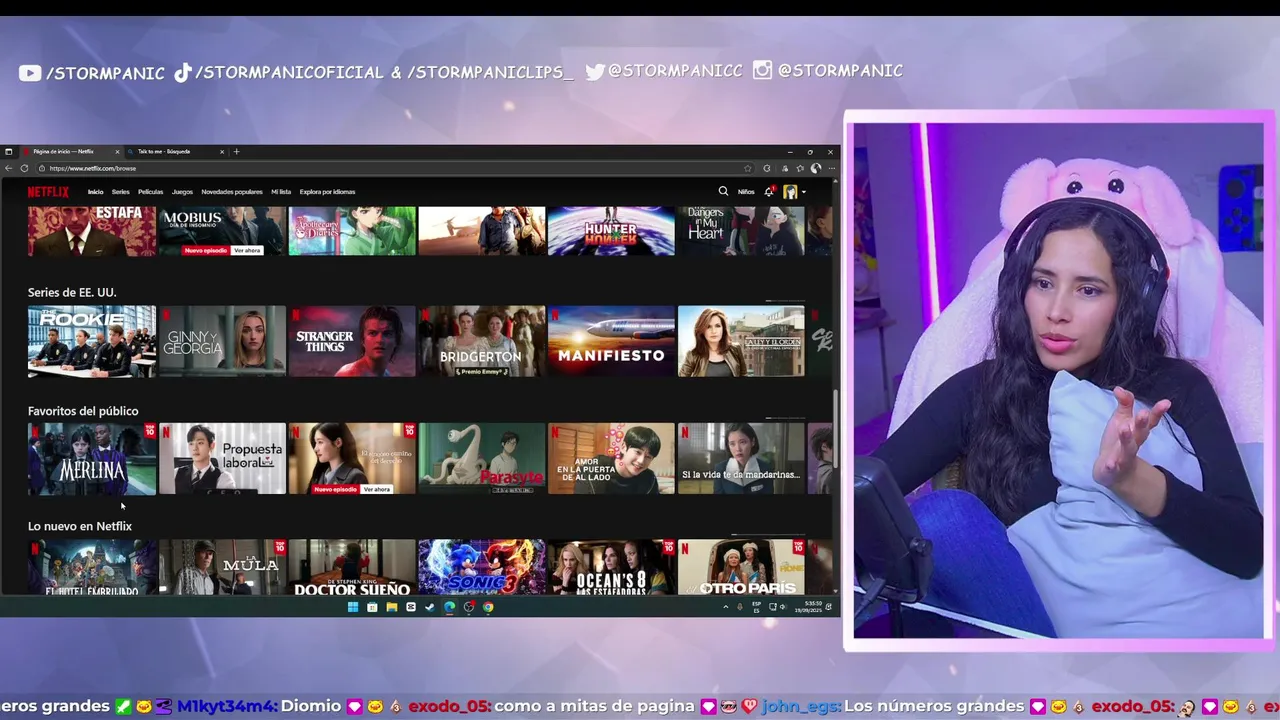1280x720 pixels.
Task: Add page to favorites star icon
Action: 747,168
